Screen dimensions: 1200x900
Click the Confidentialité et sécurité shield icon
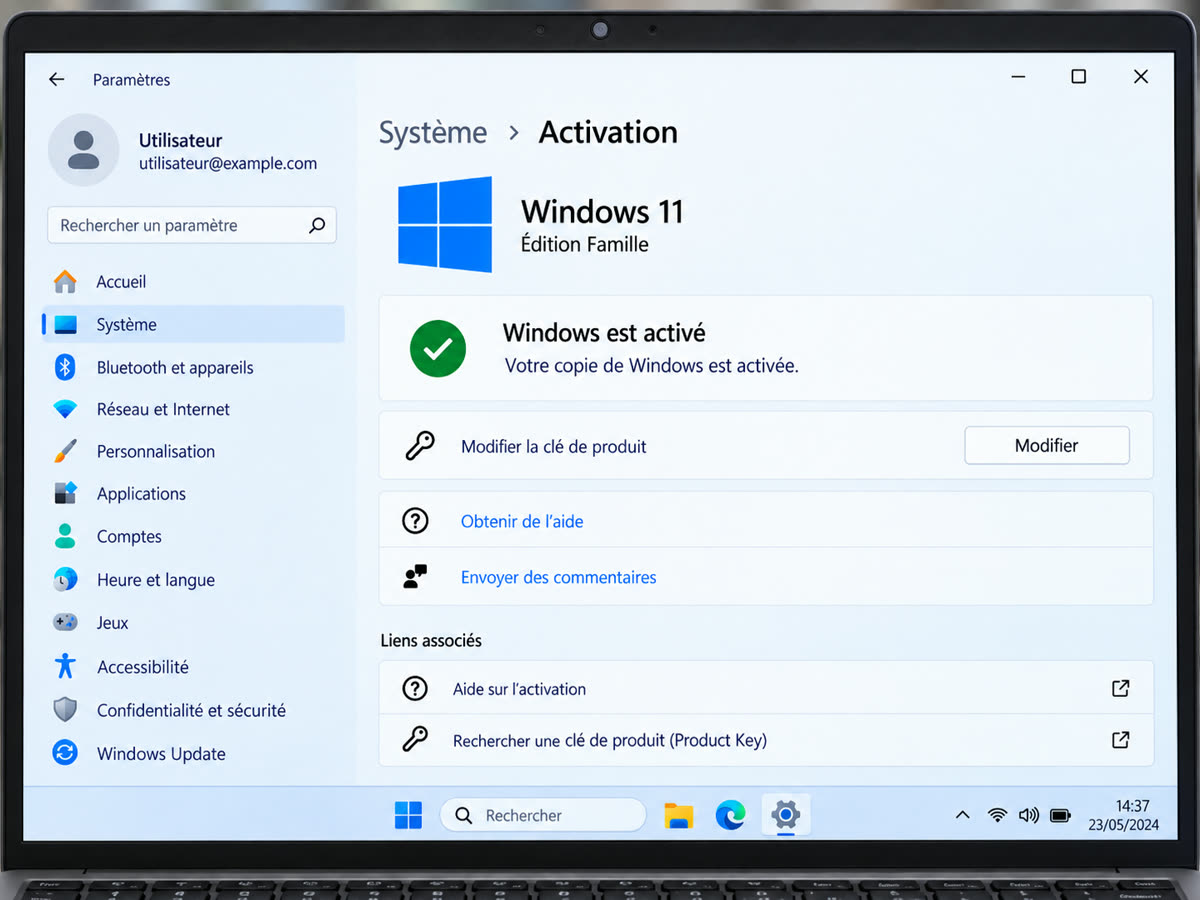coord(65,710)
